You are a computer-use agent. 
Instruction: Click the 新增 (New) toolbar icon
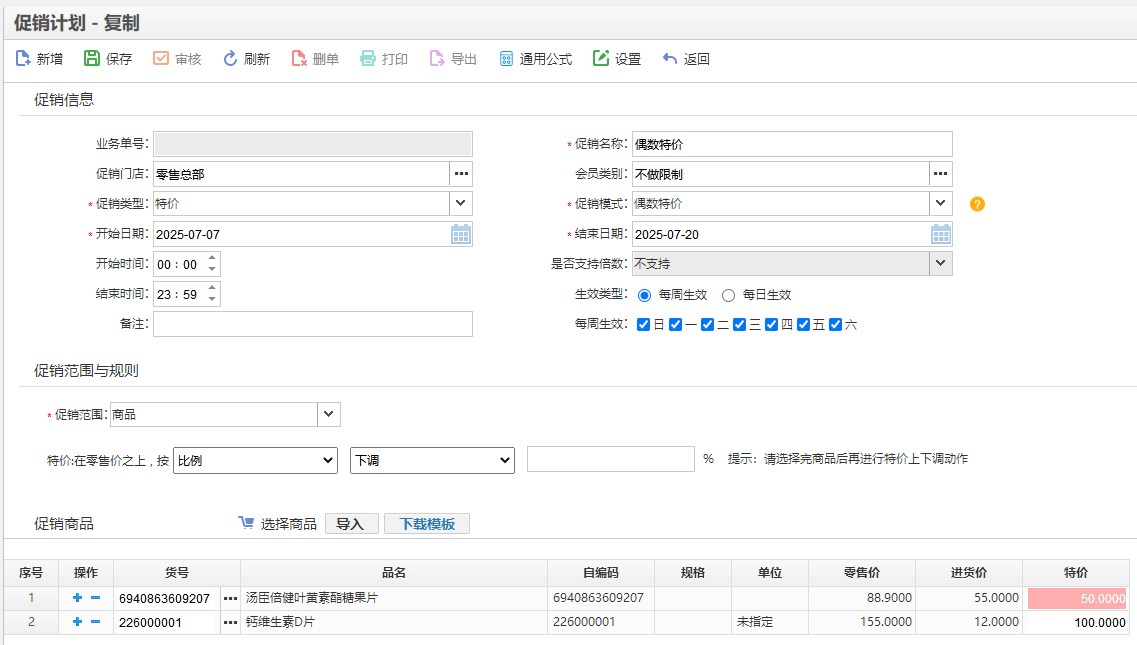click(x=23, y=59)
